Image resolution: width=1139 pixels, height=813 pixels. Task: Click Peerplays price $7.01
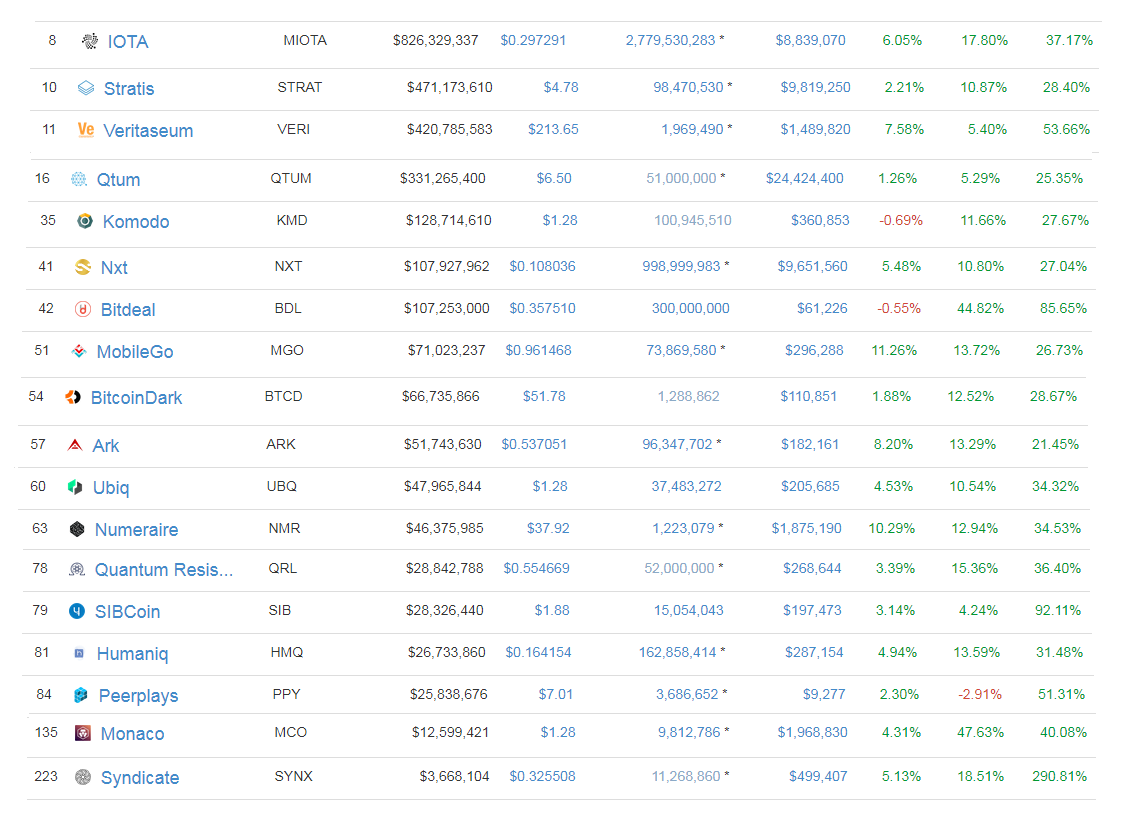pyautogui.click(x=556, y=695)
